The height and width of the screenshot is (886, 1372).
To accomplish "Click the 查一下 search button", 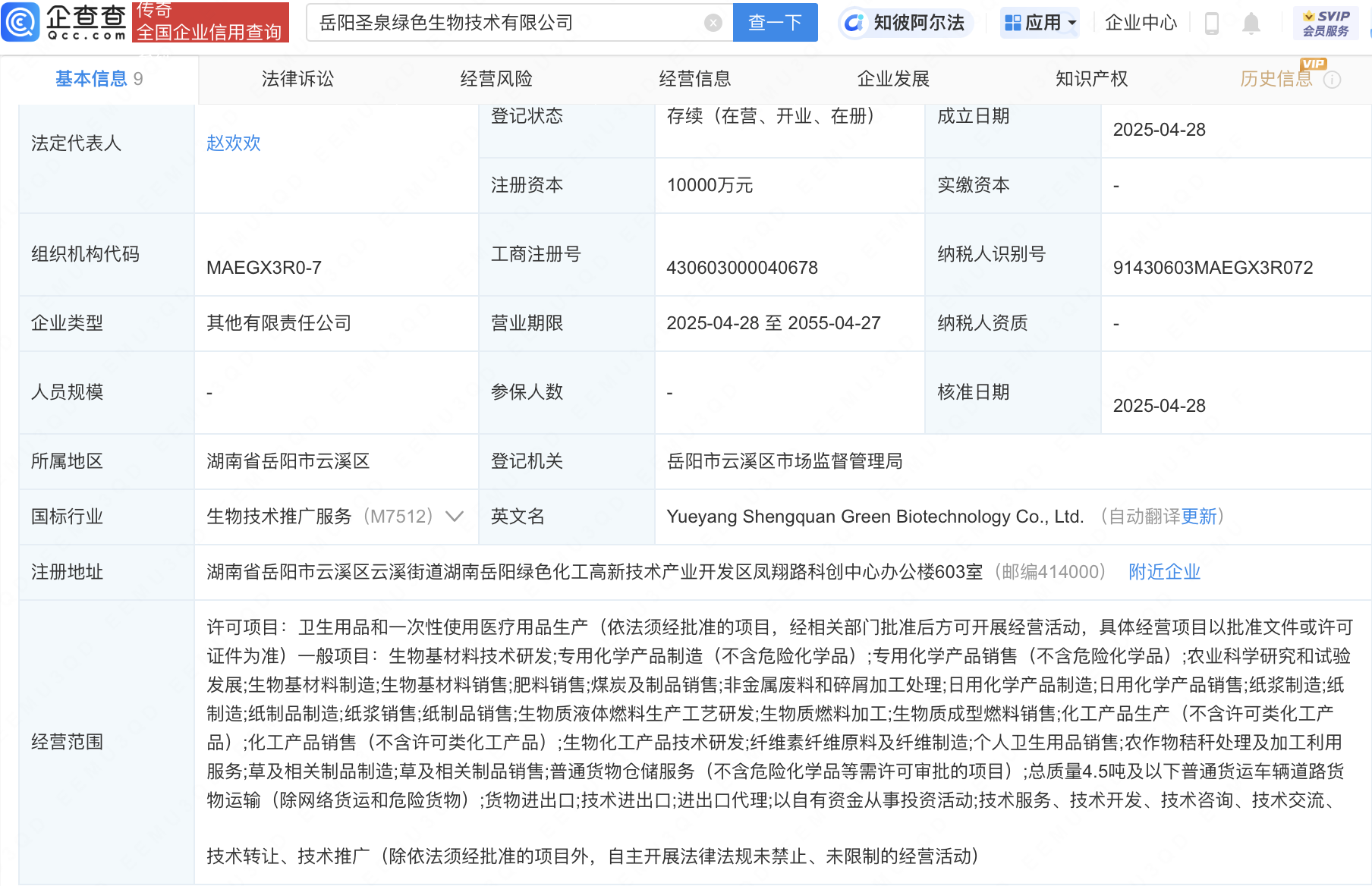I will (775, 23).
